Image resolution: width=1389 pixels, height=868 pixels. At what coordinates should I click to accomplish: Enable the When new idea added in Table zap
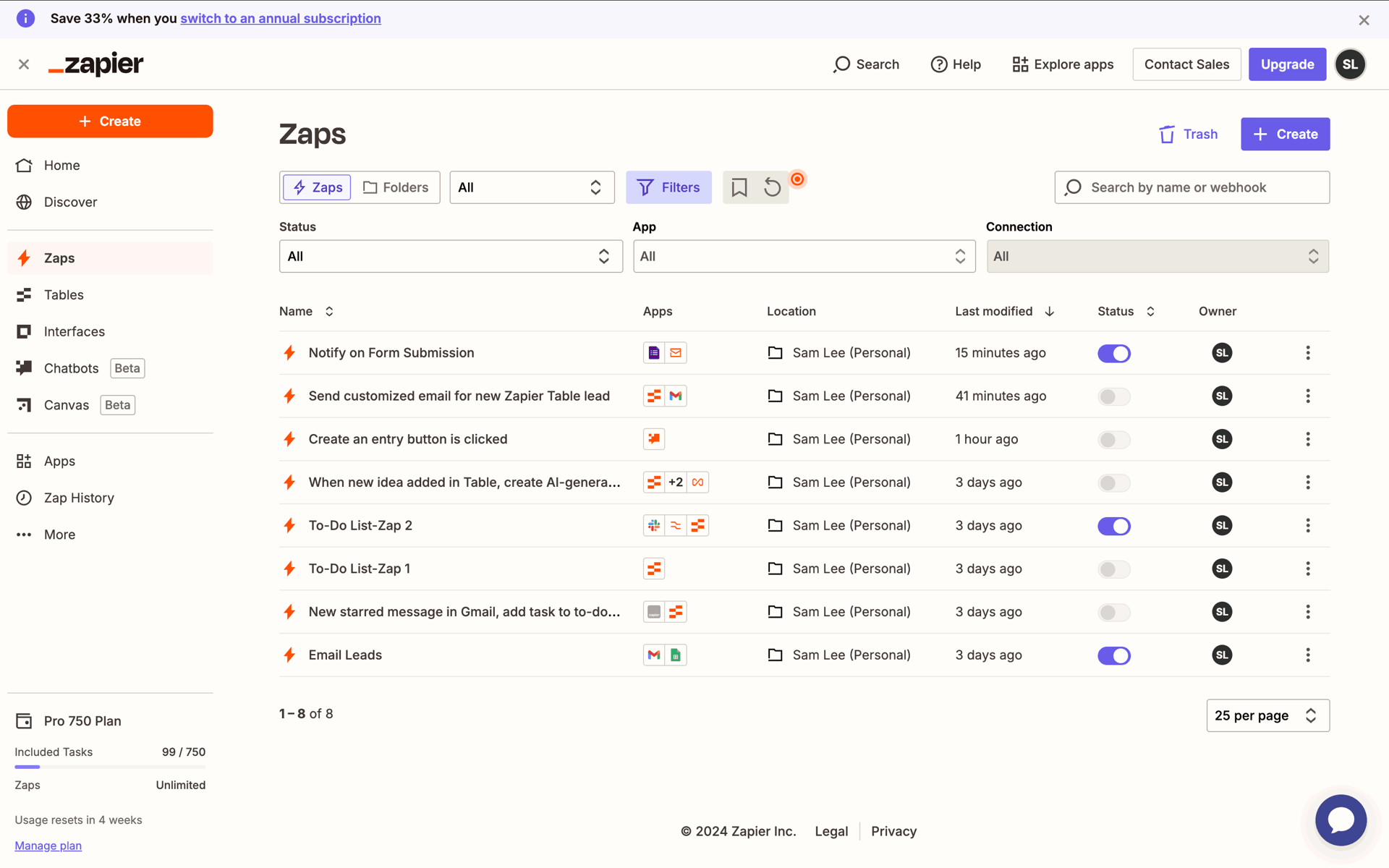(x=1114, y=483)
